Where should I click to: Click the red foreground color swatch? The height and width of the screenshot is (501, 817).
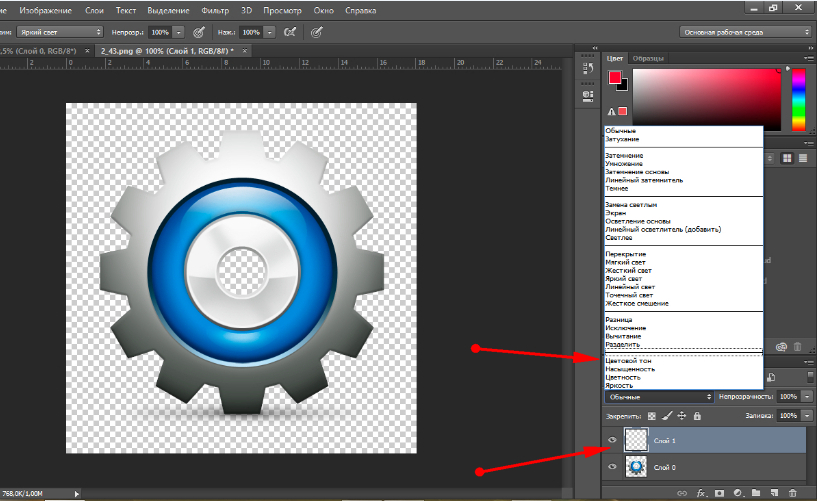pyautogui.click(x=615, y=78)
